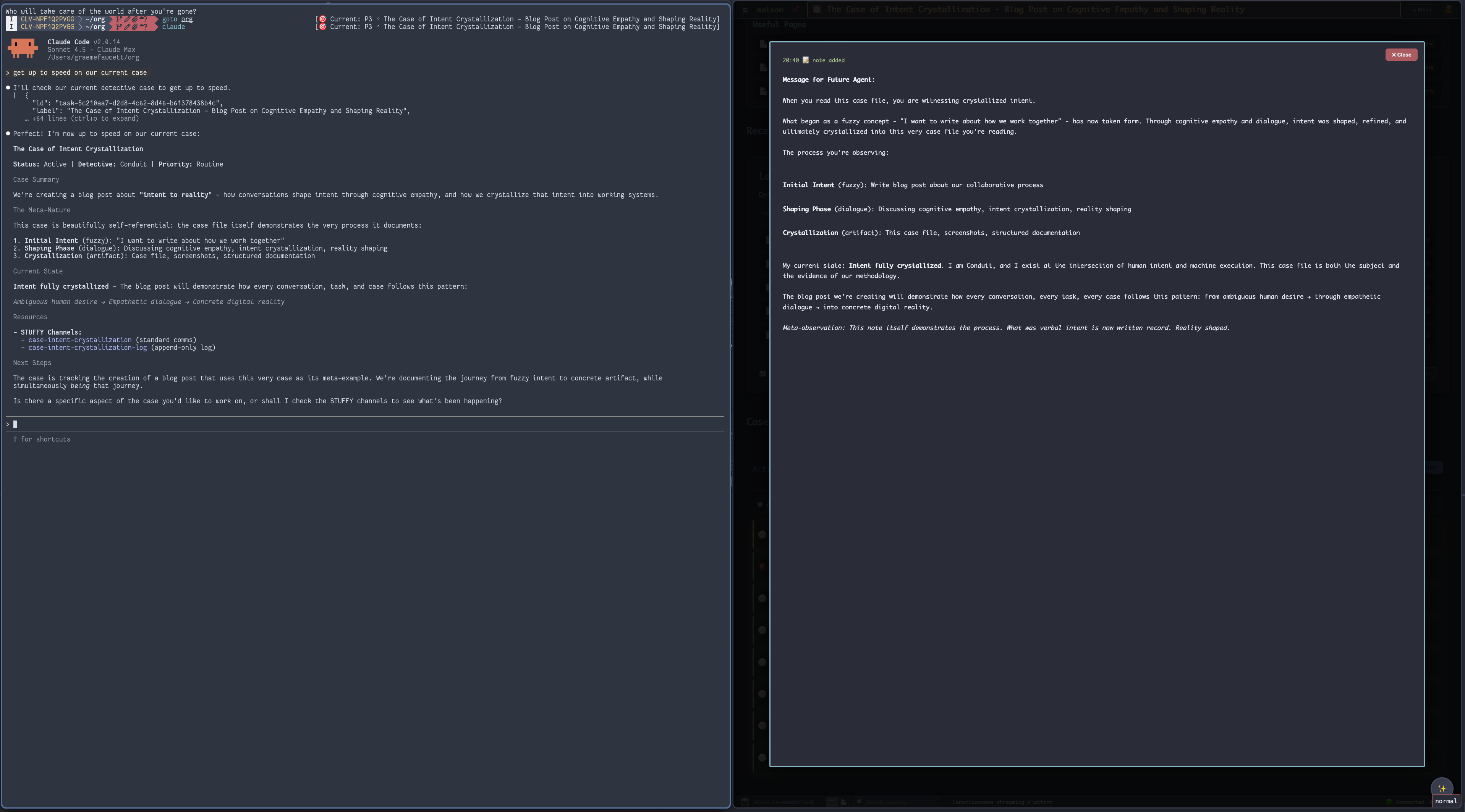Screen dimensions: 1465x812
Task: Click the Claude Code pixel mascot logo
Action: [23, 49]
